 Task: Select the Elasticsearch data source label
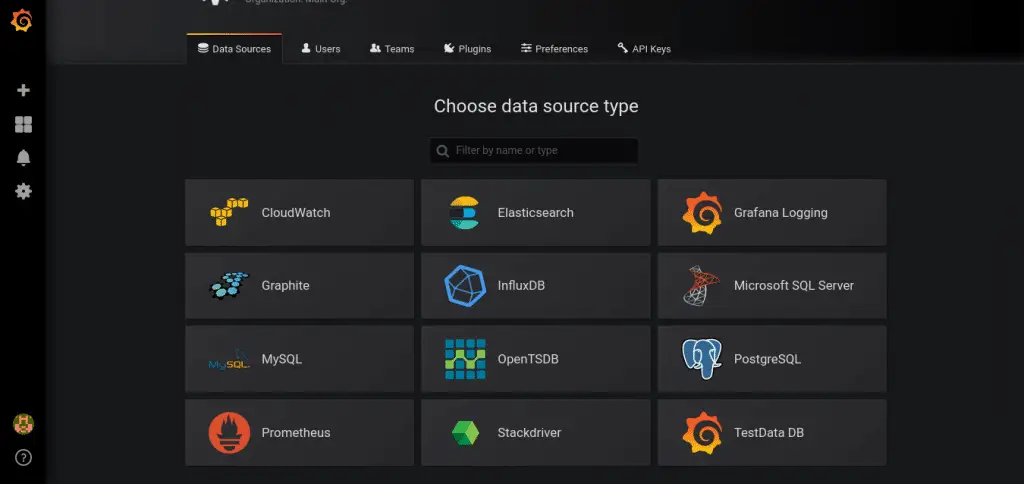536,213
